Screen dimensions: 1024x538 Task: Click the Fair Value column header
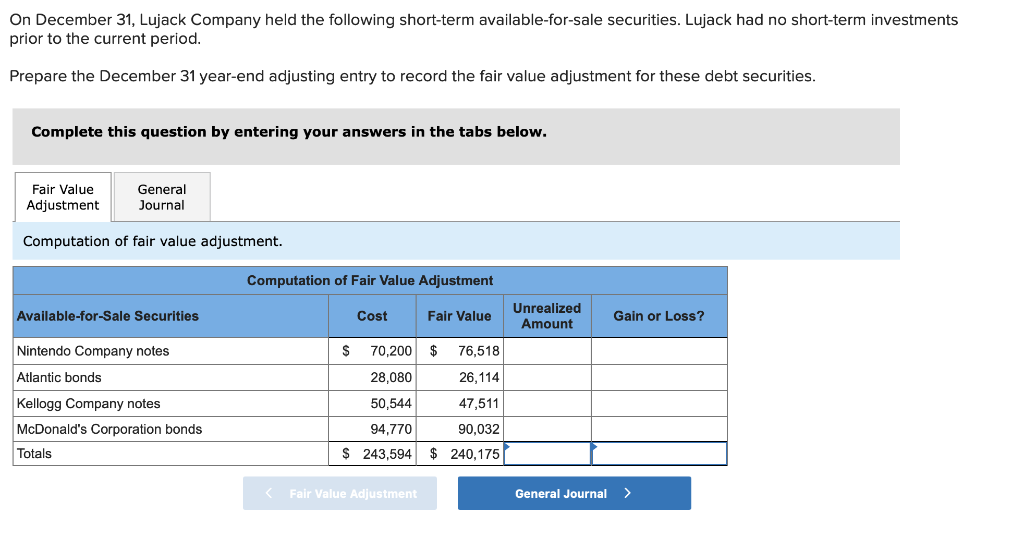(459, 316)
